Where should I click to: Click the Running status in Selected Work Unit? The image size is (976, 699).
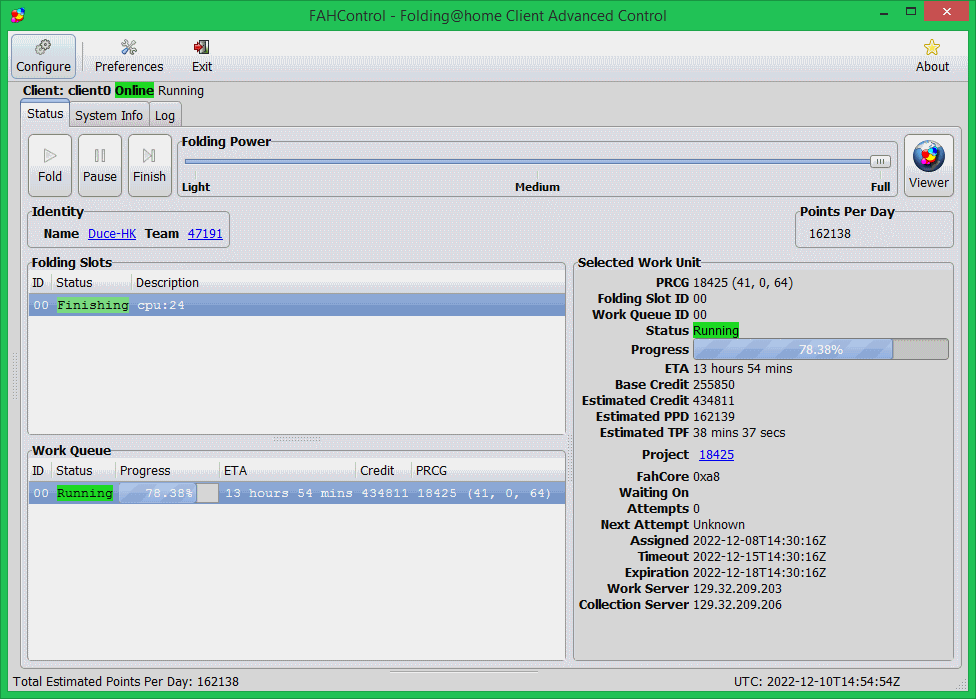[x=716, y=331]
